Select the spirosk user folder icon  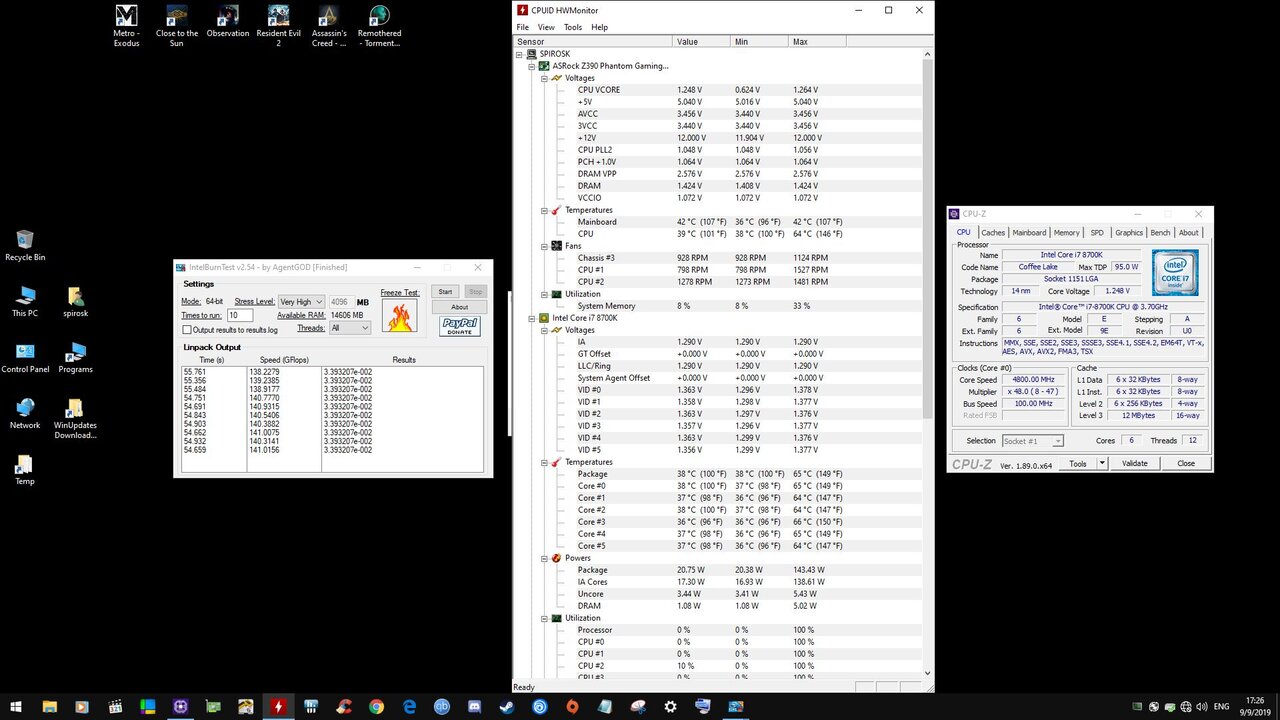(x=76, y=301)
